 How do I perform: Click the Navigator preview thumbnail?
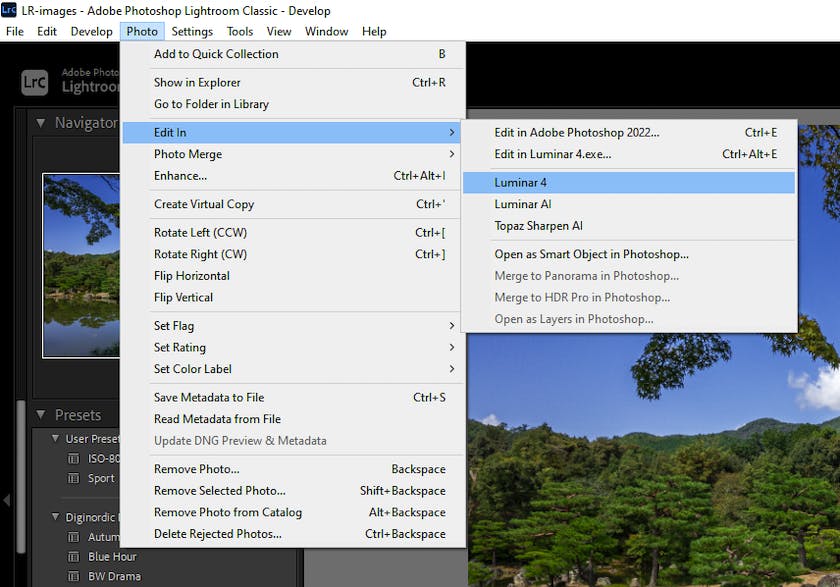[81, 266]
